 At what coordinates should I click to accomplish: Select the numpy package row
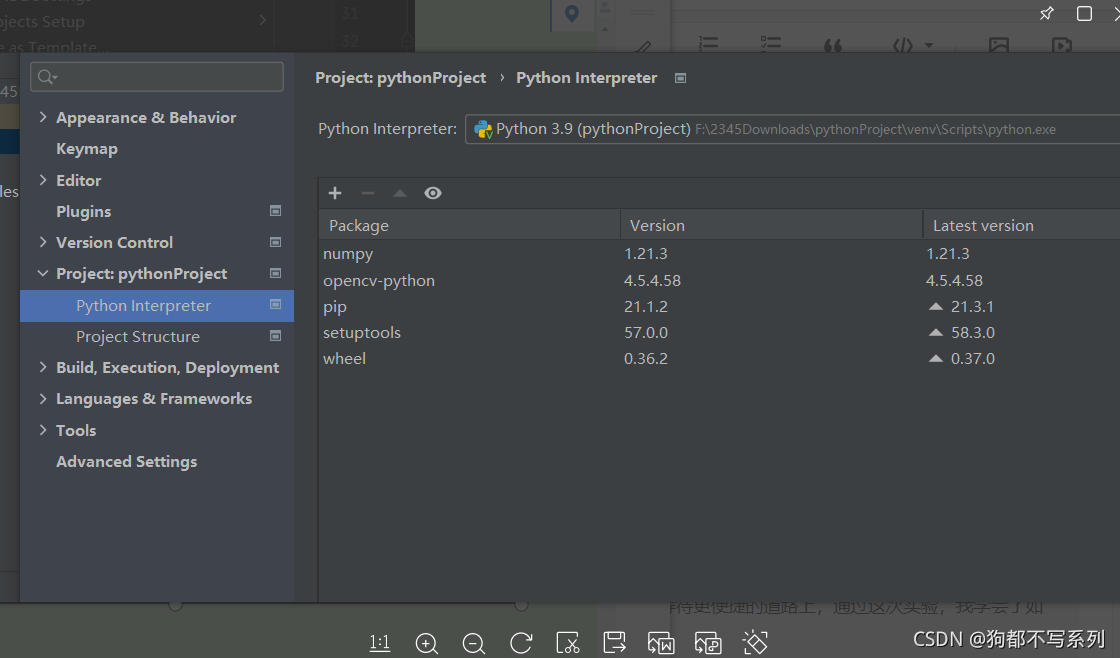pyautogui.click(x=719, y=254)
